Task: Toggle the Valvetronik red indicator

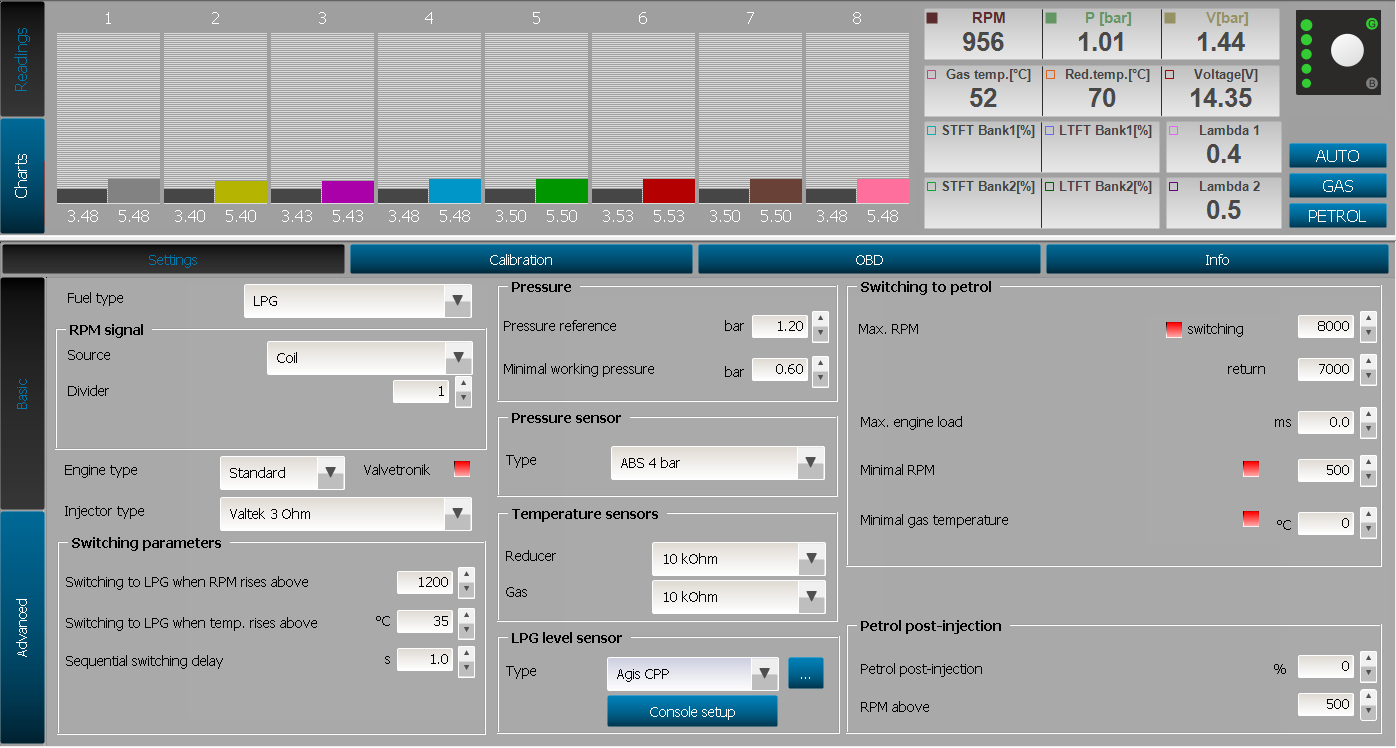Action: [x=461, y=468]
